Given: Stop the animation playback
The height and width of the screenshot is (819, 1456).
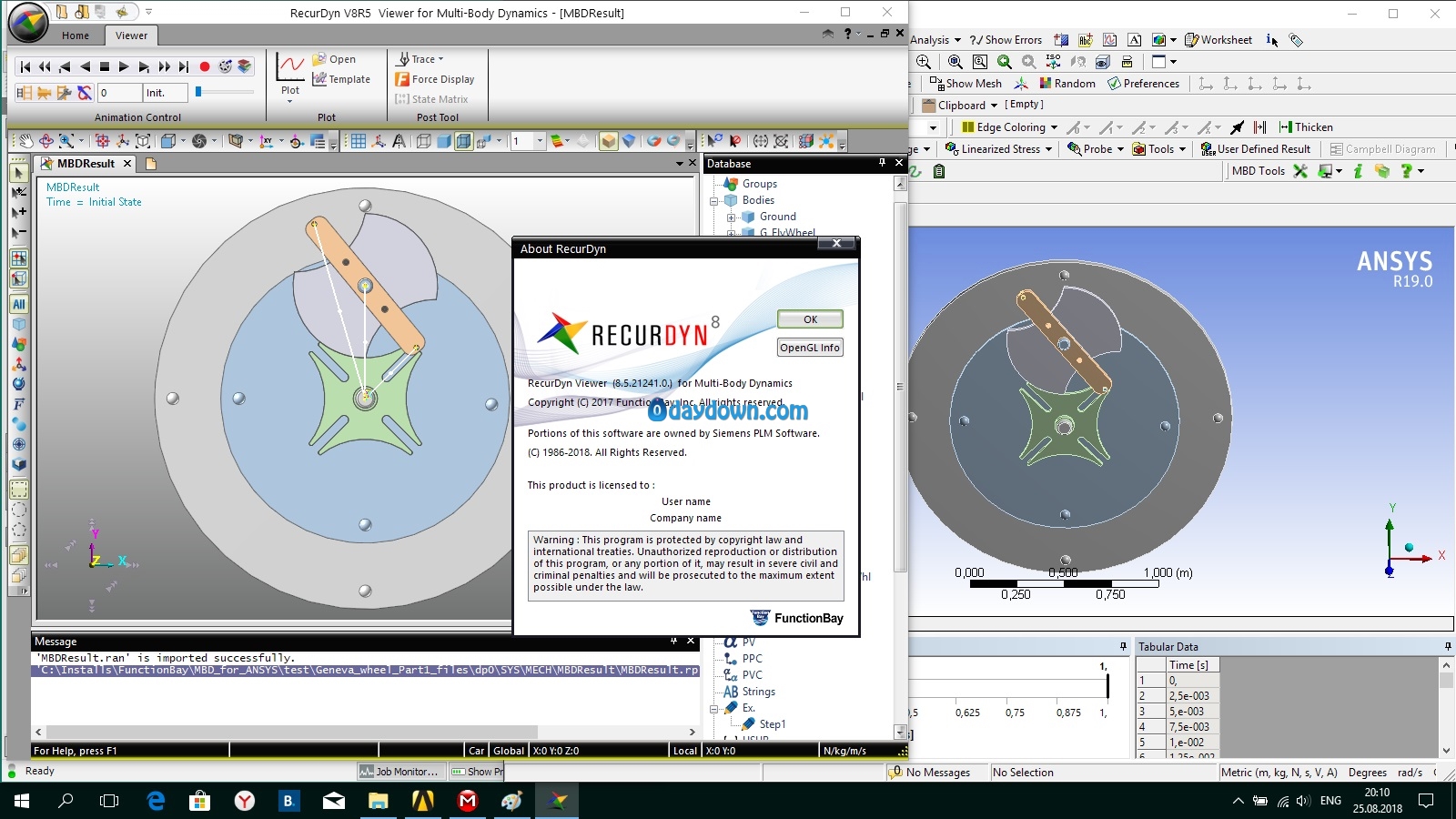Looking at the screenshot, I should [104, 66].
